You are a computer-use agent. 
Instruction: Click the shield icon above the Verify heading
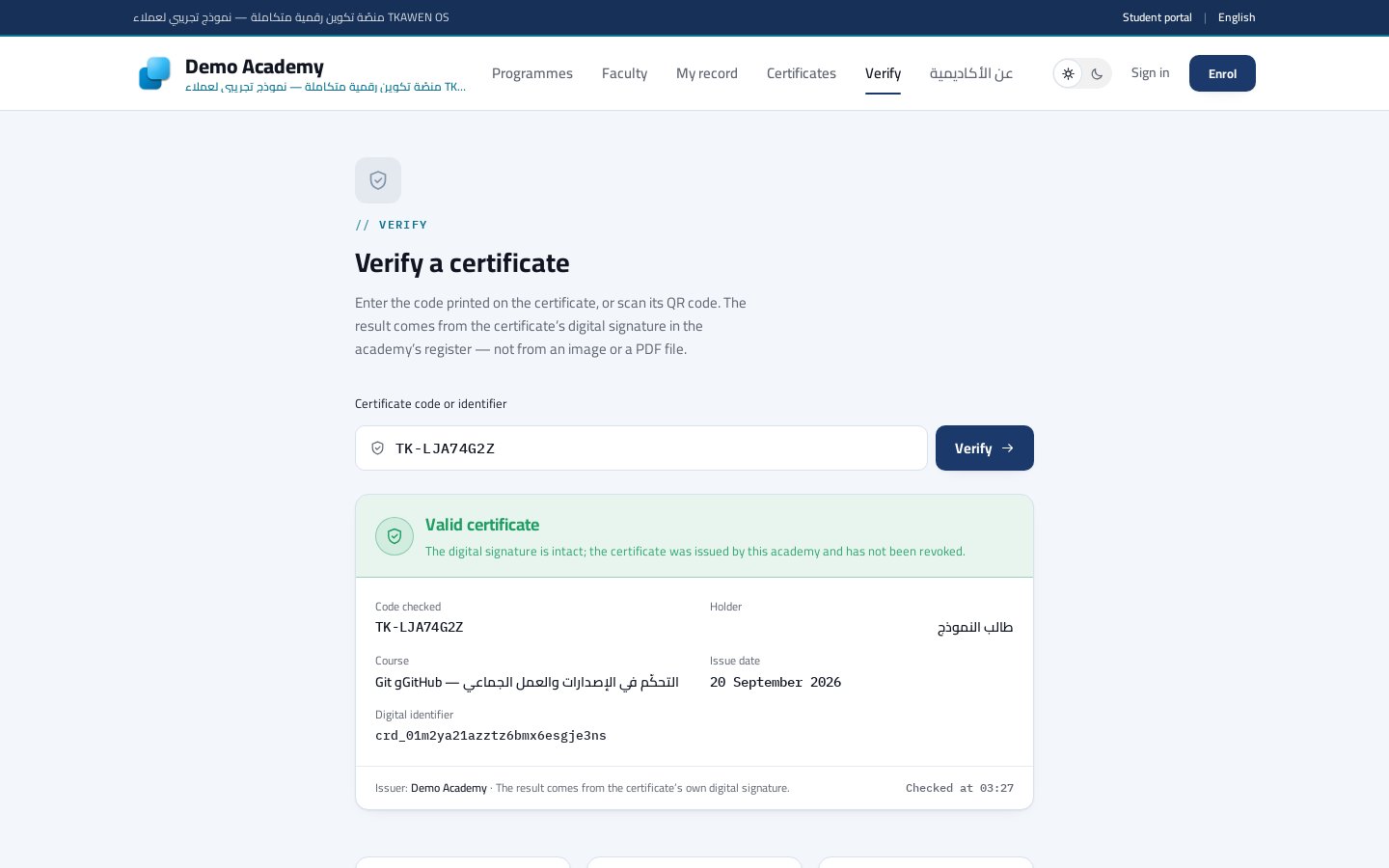(x=378, y=180)
